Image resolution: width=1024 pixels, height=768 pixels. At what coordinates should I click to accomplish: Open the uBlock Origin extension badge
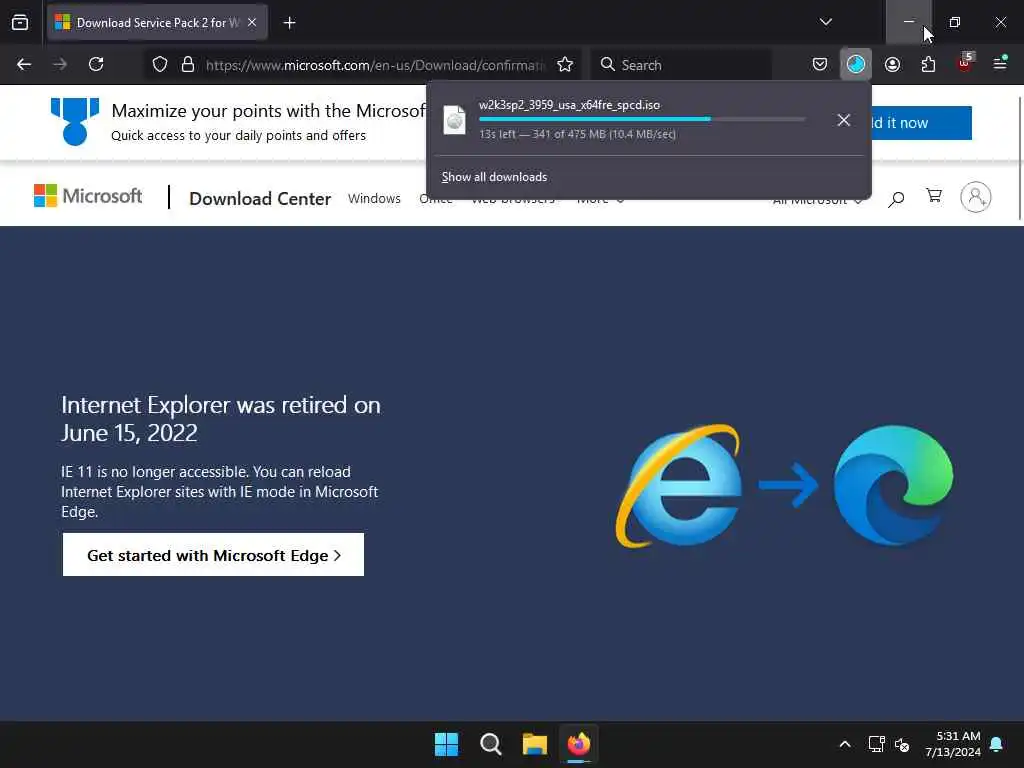[x=965, y=63]
